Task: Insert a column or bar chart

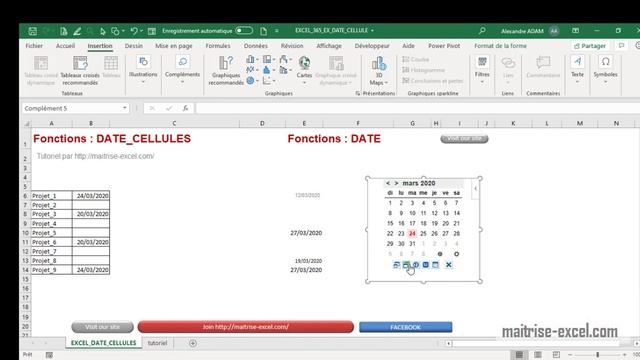Action: click(x=250, y=60)
